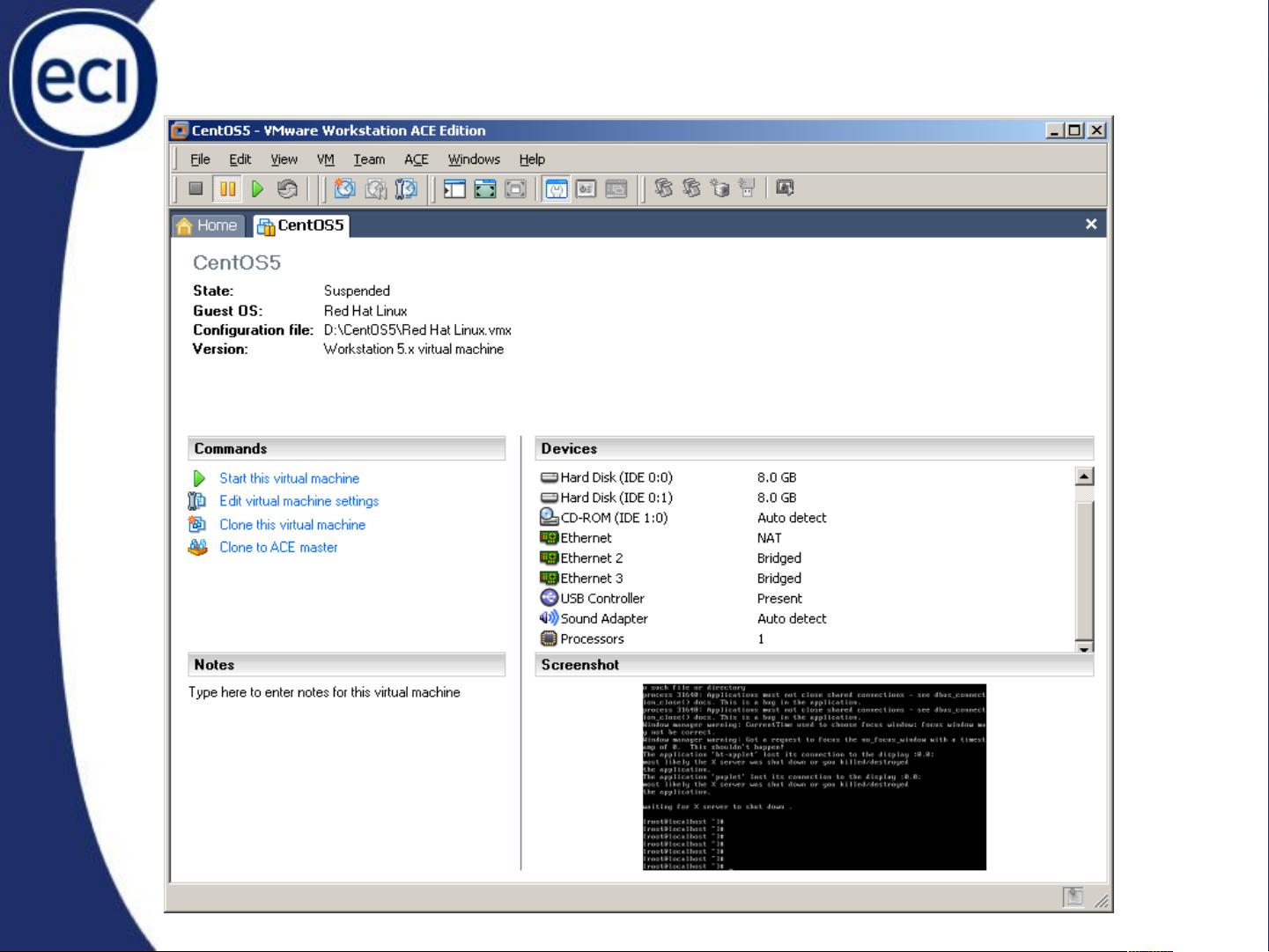
Task: Click the status bar icon at bottom right
Action: pyautogui.click(x=1073, y=897)
